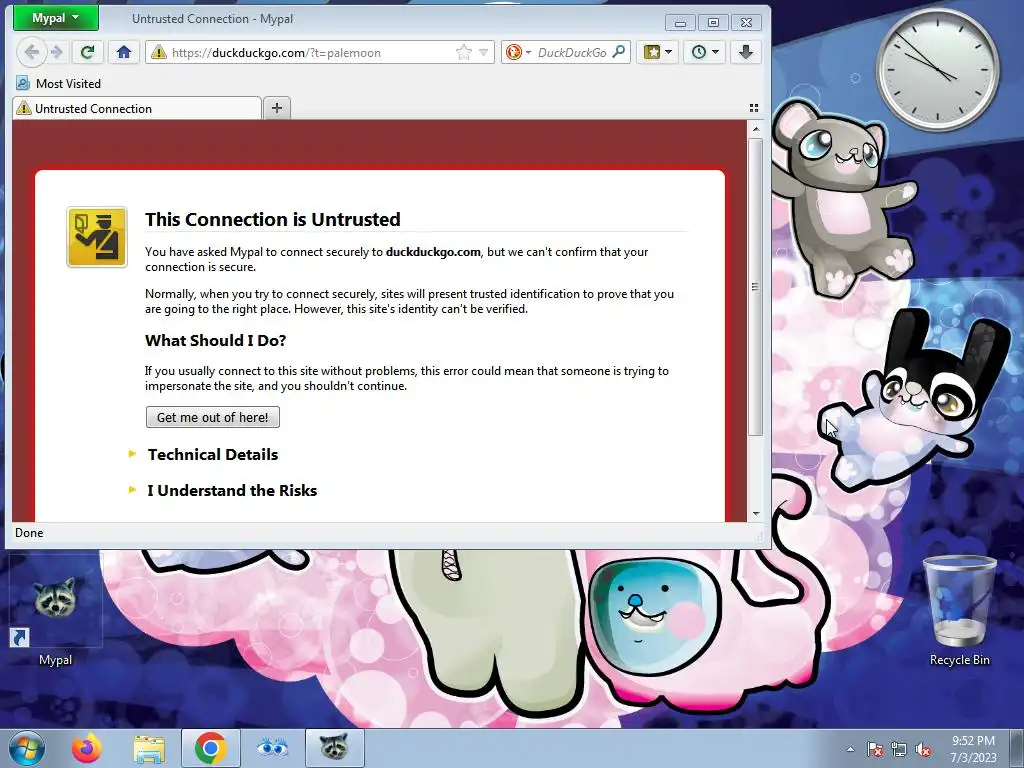The height and width of the screenshot is (768, 1024).
Task: Click the This Connection is Untrusted heading
Action: click(x=272, y=219)
